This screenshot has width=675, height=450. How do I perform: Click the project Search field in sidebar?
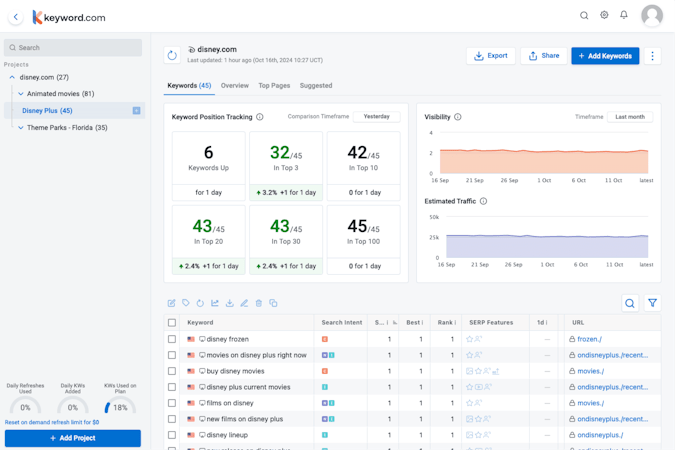(x=73, y=47)
